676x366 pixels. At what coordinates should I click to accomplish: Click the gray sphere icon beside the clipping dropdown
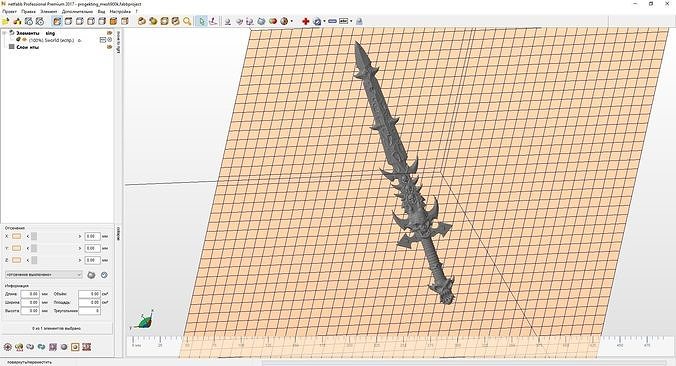[91, 275]
